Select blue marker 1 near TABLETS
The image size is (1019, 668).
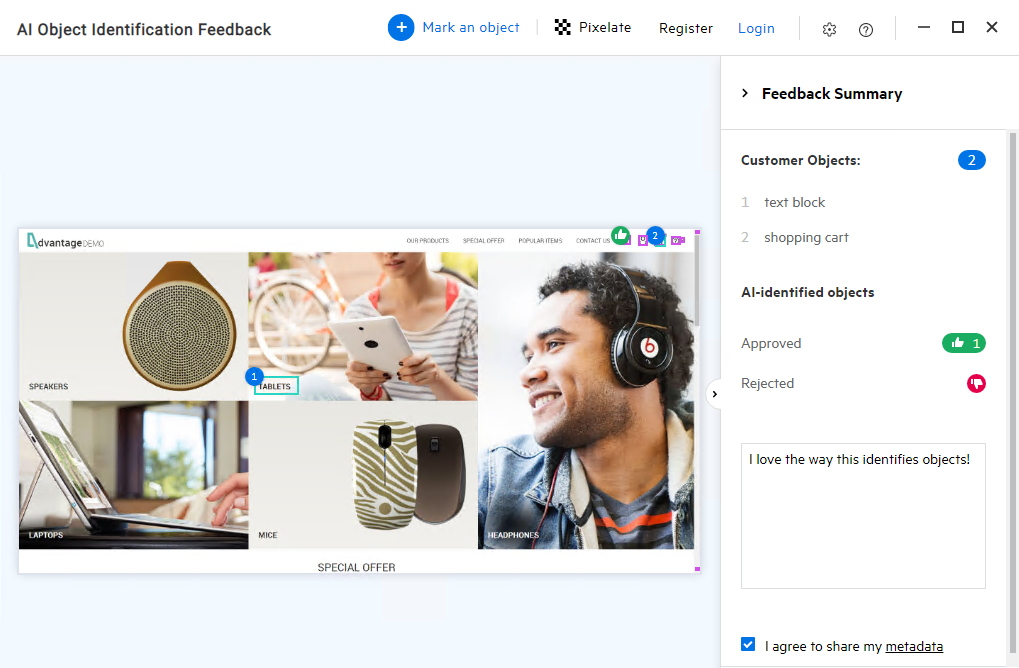[x=254, y=376]
